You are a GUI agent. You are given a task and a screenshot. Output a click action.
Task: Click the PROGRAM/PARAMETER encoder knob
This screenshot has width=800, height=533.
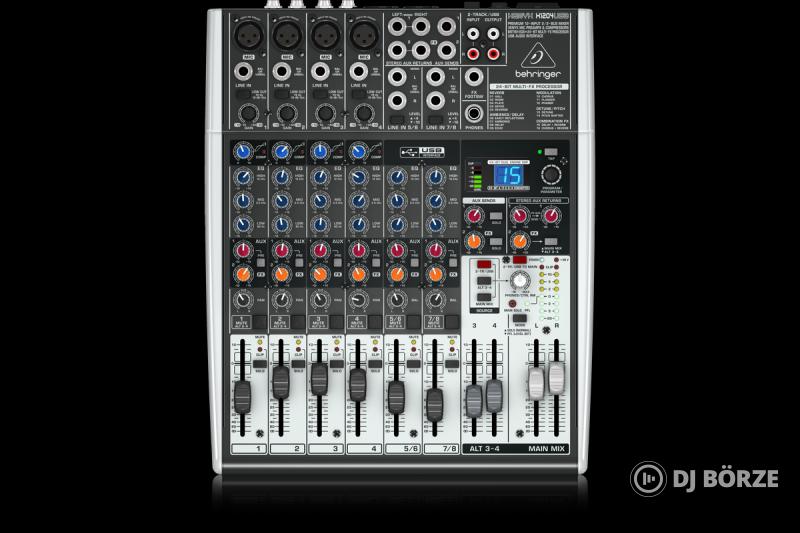551,175
